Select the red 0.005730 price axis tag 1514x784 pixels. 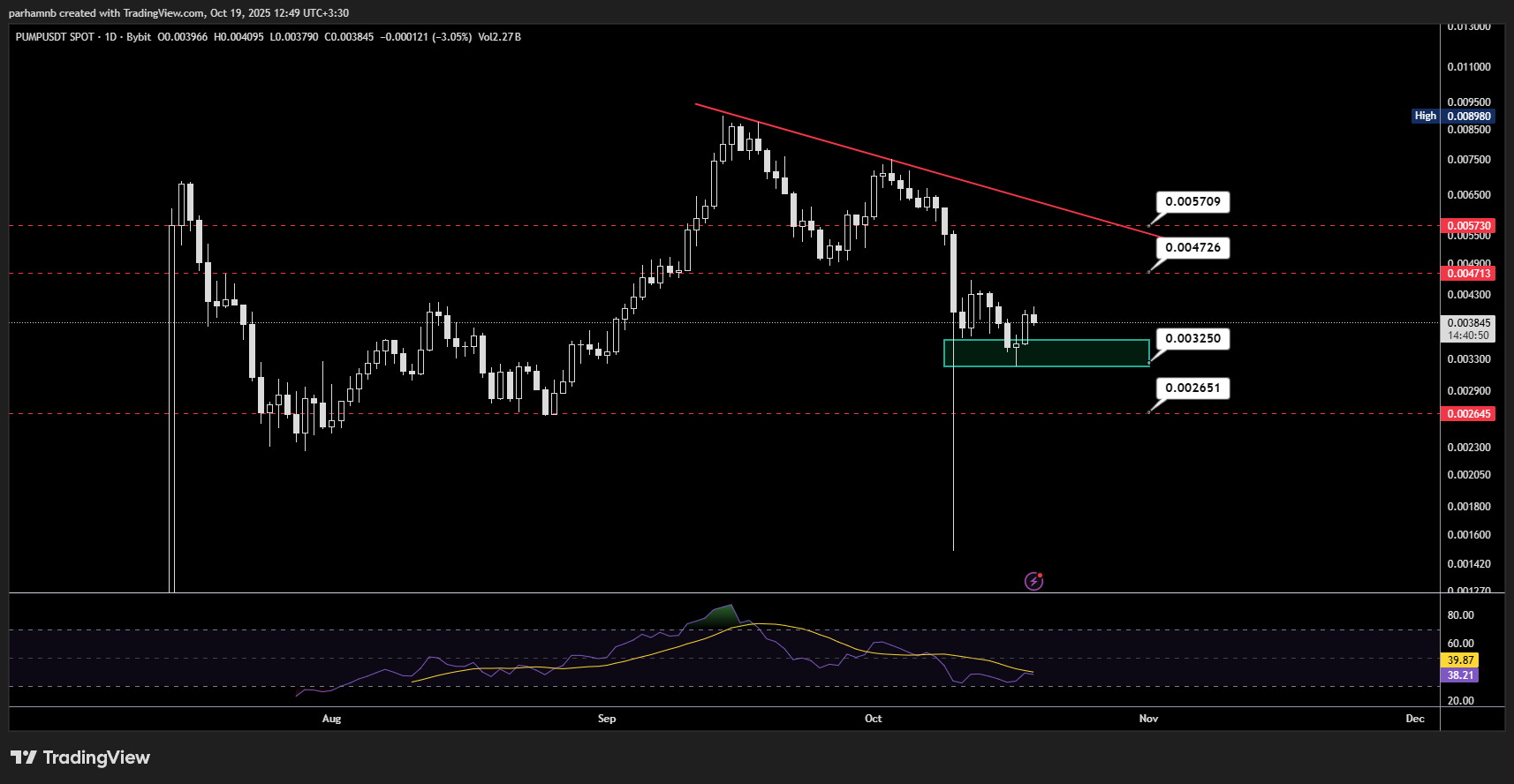point(1468,226)
